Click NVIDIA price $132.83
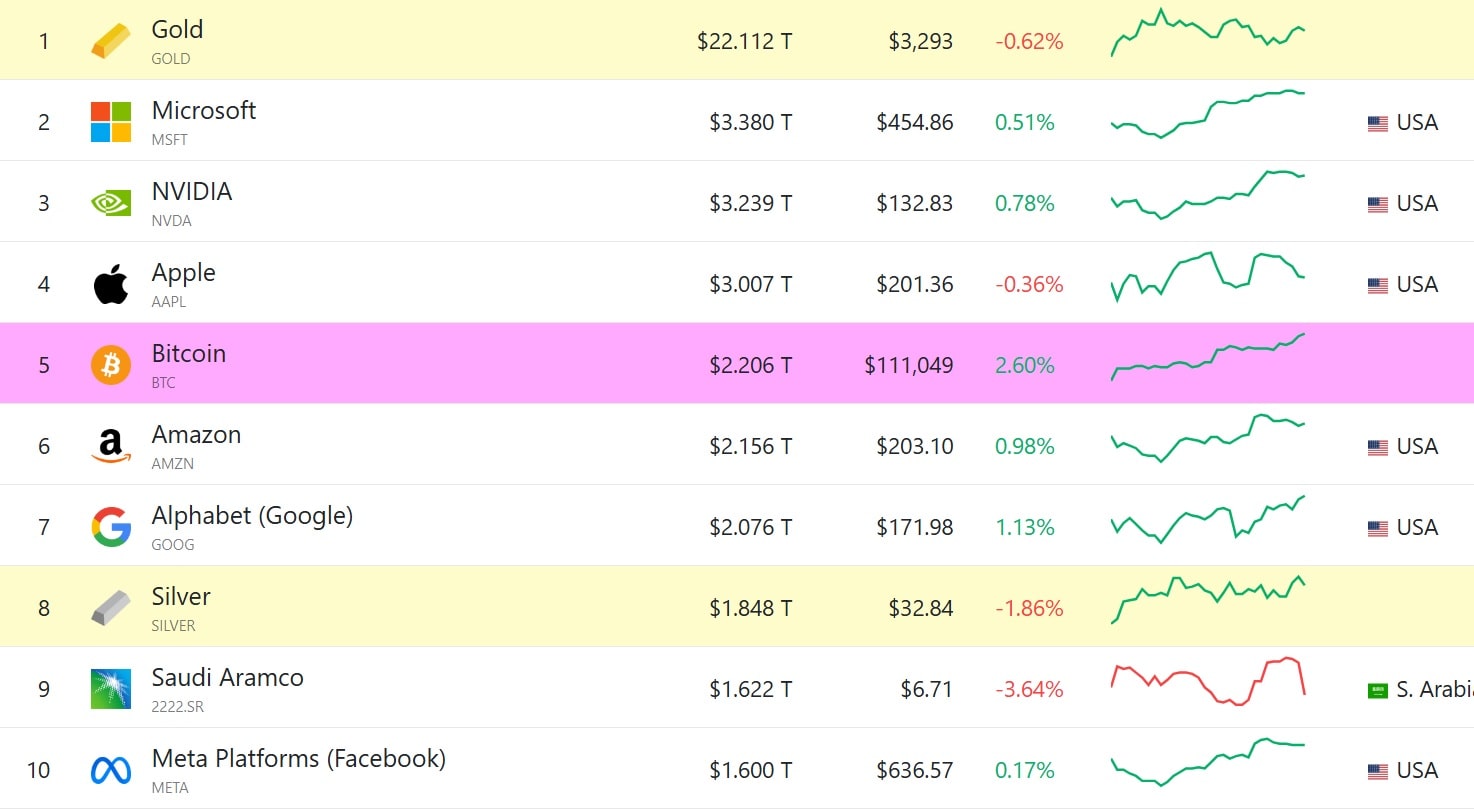The height and width of the screenshot is (809, 1474). coord(915,204)
